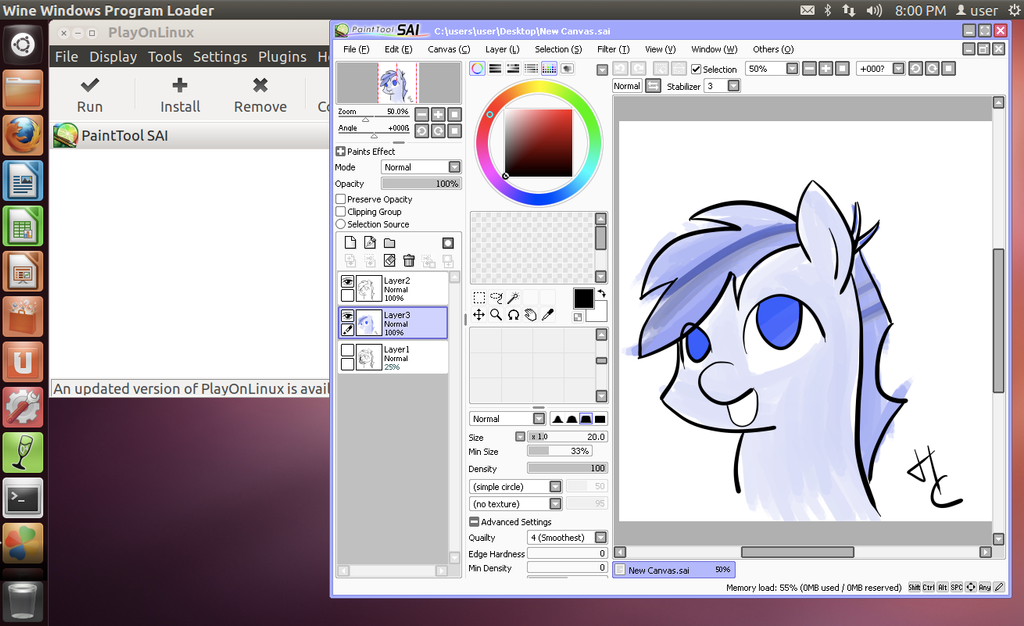
Task: Check the Clipping Group option
Action: [339, 211]
